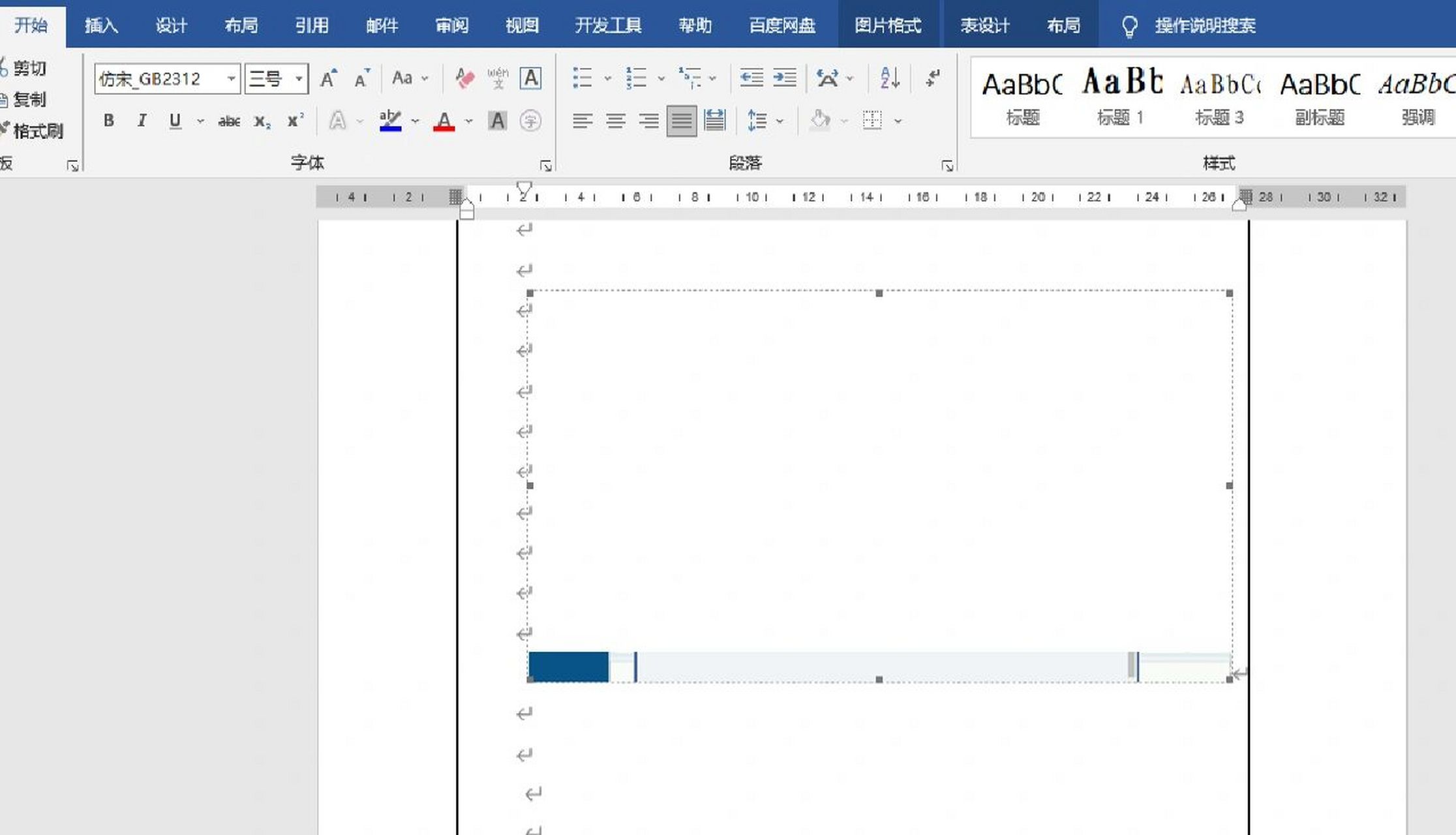This screenshot has height=835, width=1456.
Task: Click the Decrease Indent icon
Action: click(x=751, y=78)
